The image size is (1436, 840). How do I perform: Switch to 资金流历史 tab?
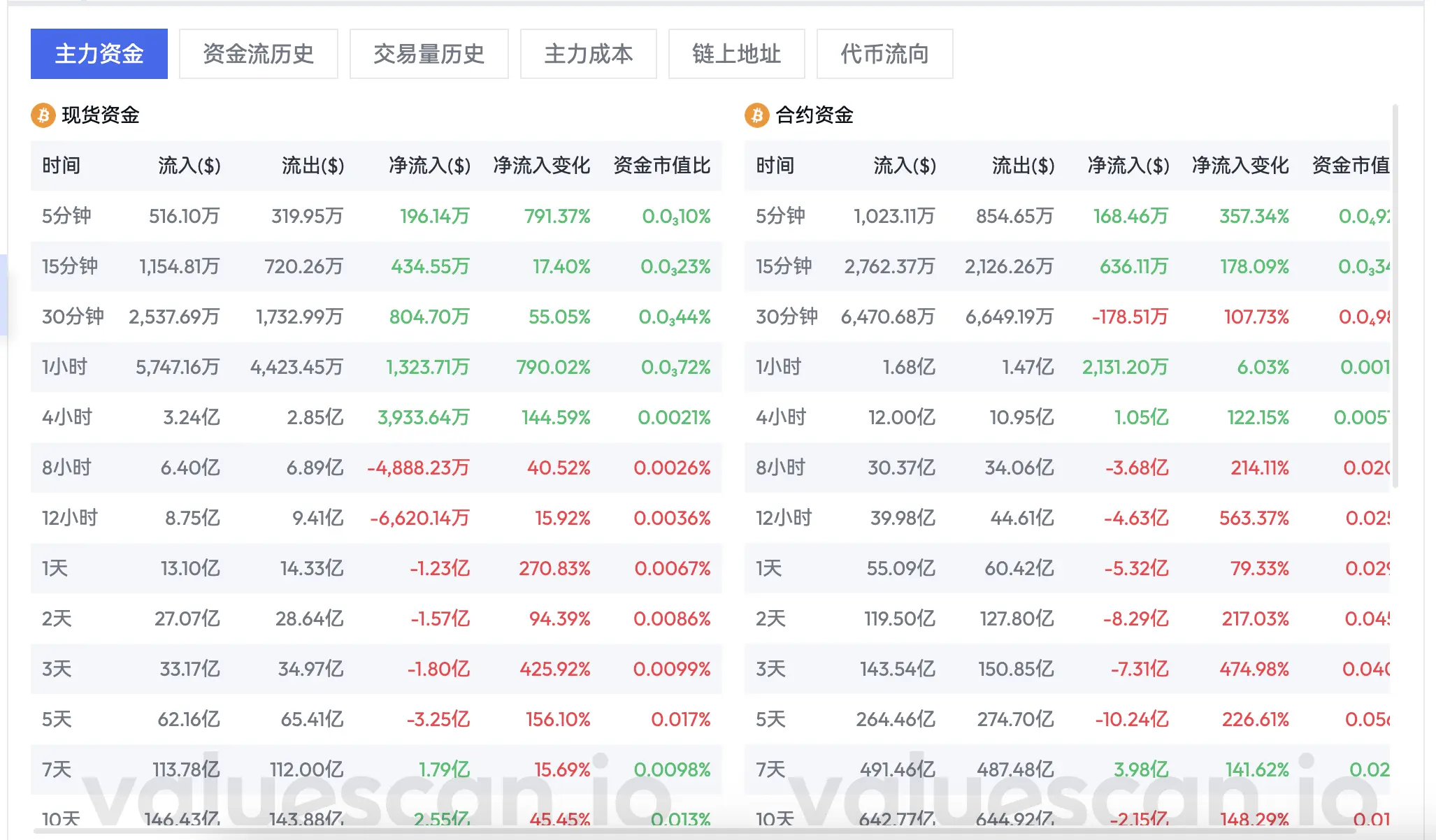(x=258, y=54)
